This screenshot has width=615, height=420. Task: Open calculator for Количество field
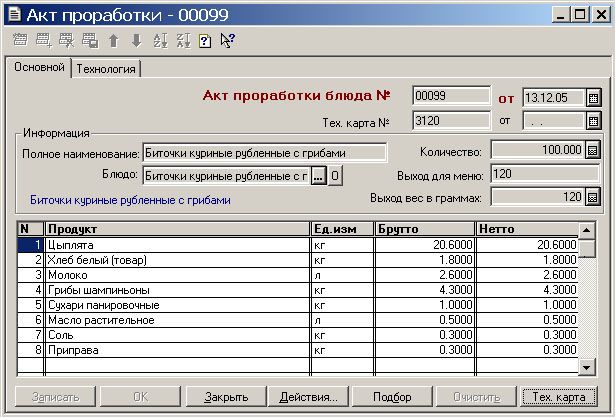[x=593, y=150]
